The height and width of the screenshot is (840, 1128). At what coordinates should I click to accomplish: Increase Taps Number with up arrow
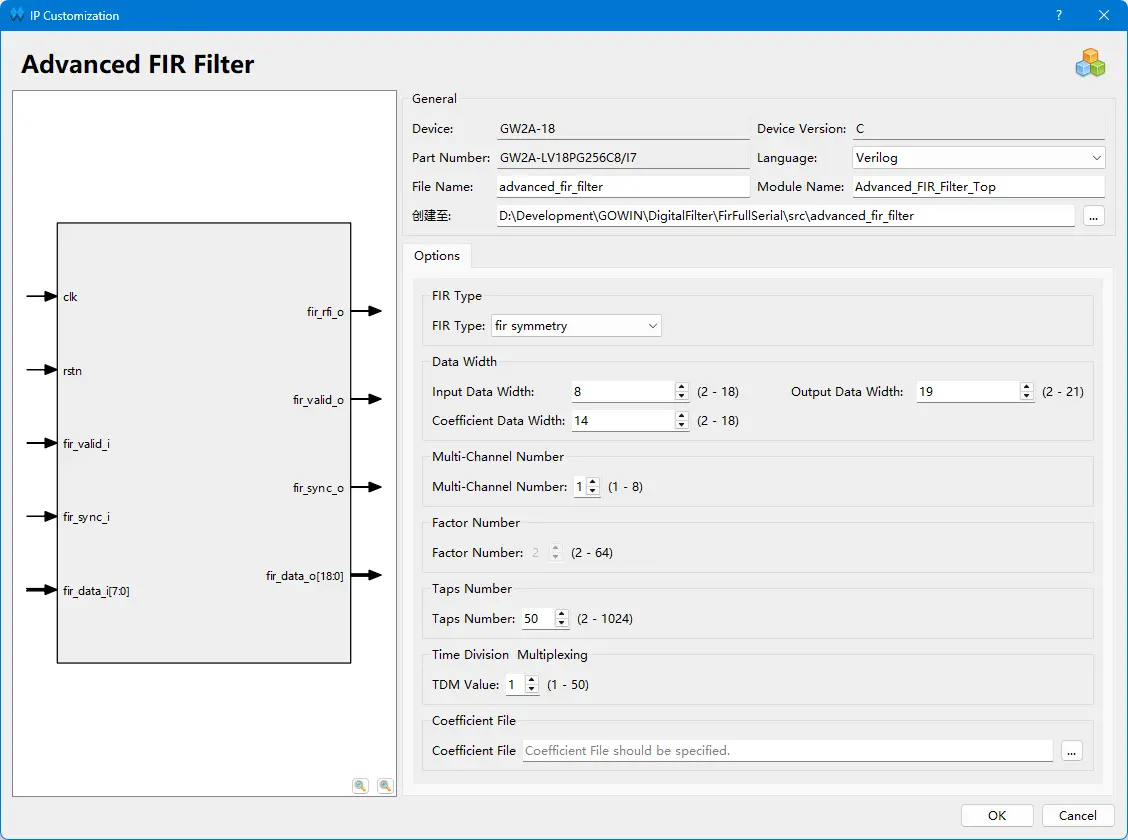point(562,614)
